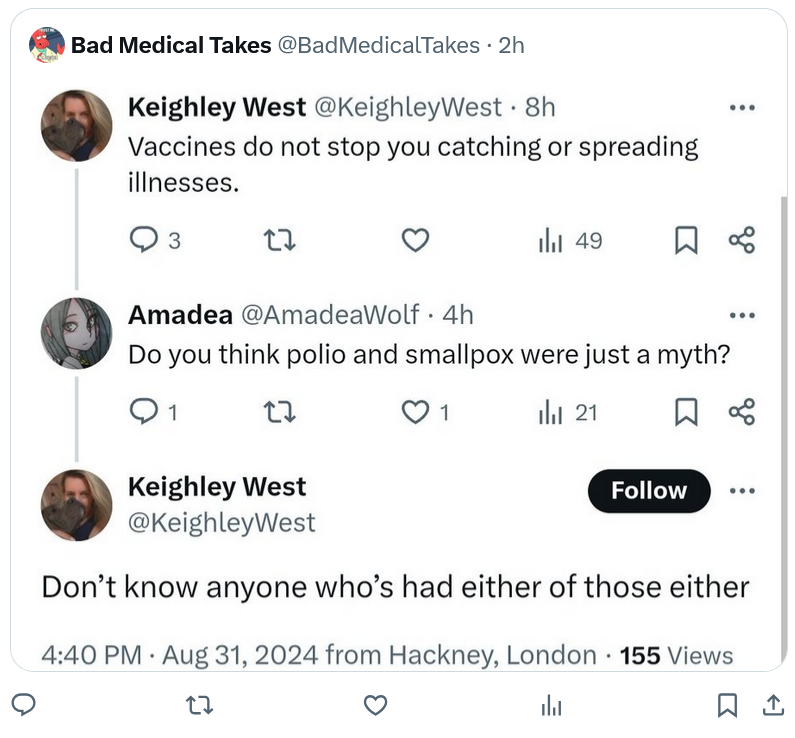795x738 pixels.
Task: Open more options on Keighley's first tweet
Action: coord(742,107)
